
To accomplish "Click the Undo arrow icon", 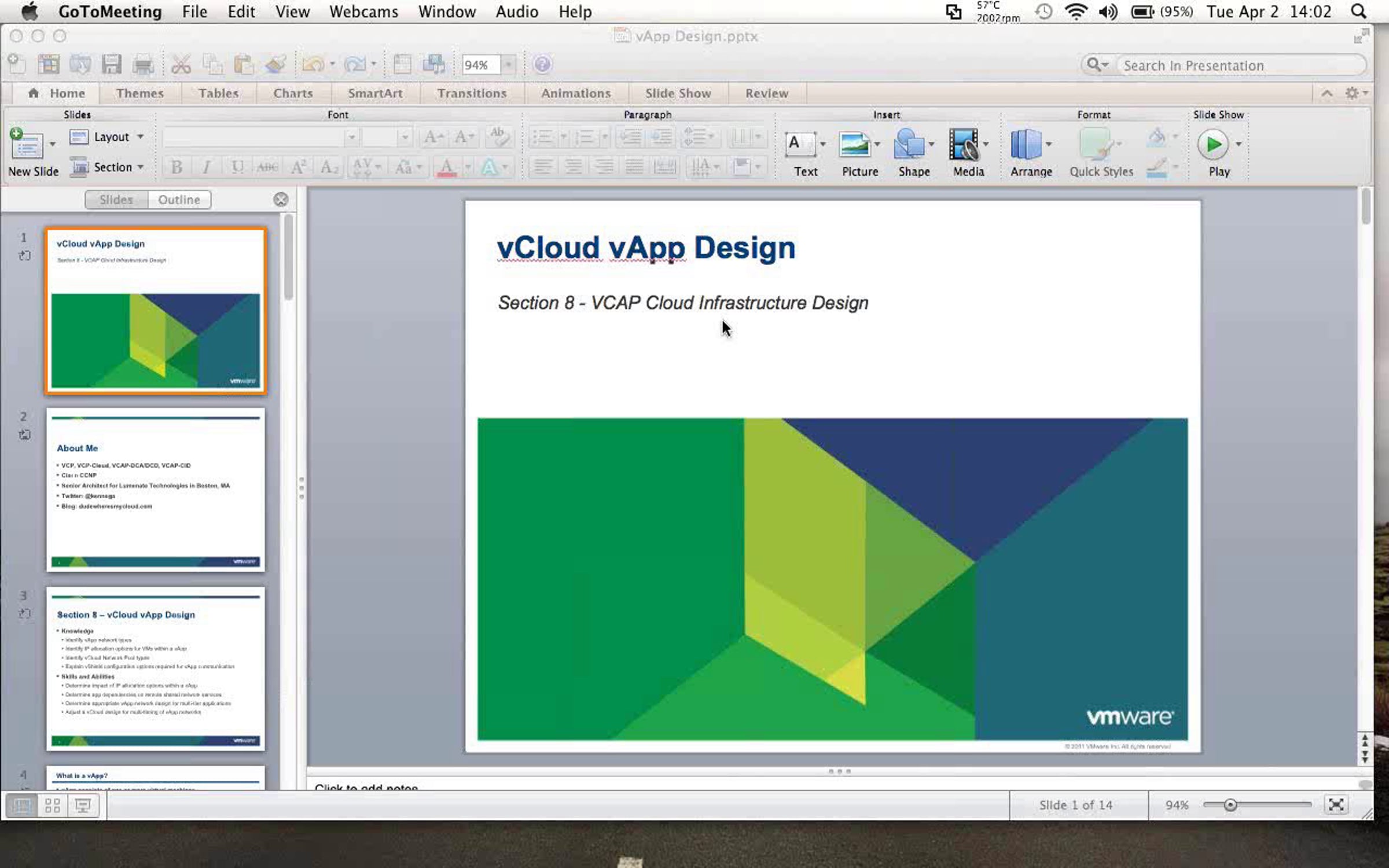I will tap(313, 64).
